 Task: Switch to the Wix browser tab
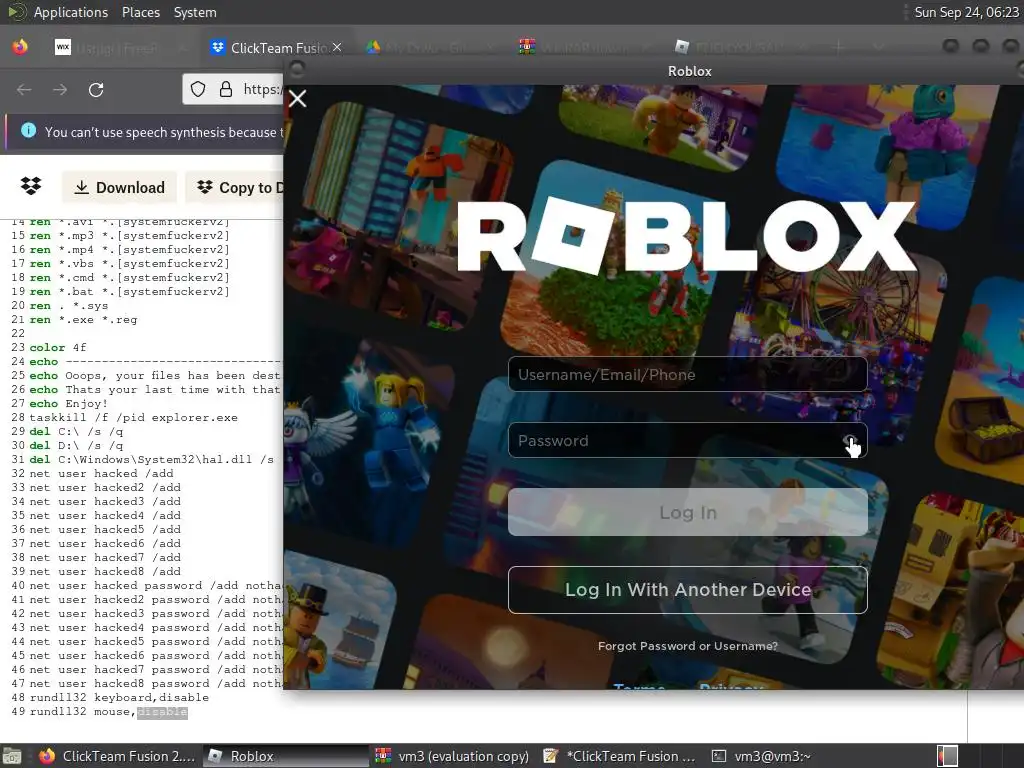pos(118,48)
